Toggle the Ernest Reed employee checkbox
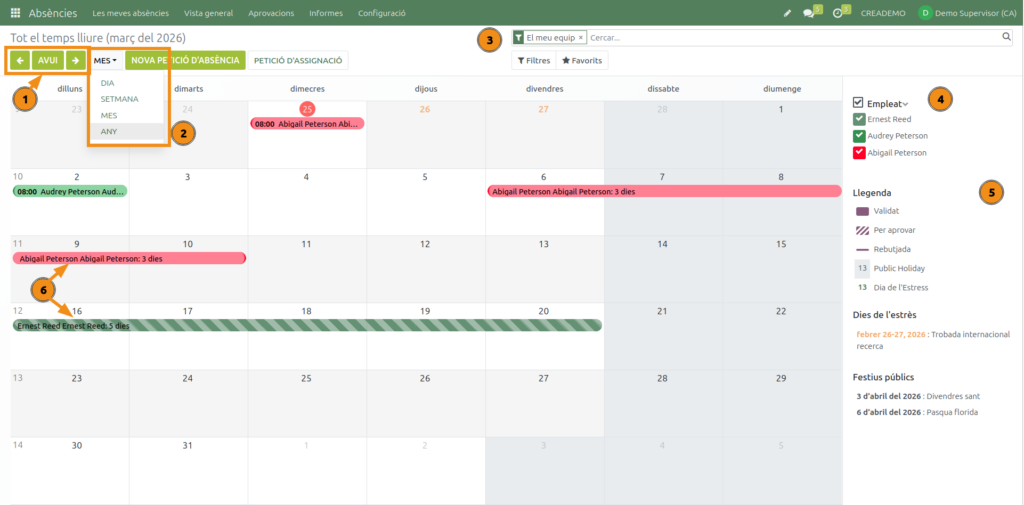 point(859,119)
